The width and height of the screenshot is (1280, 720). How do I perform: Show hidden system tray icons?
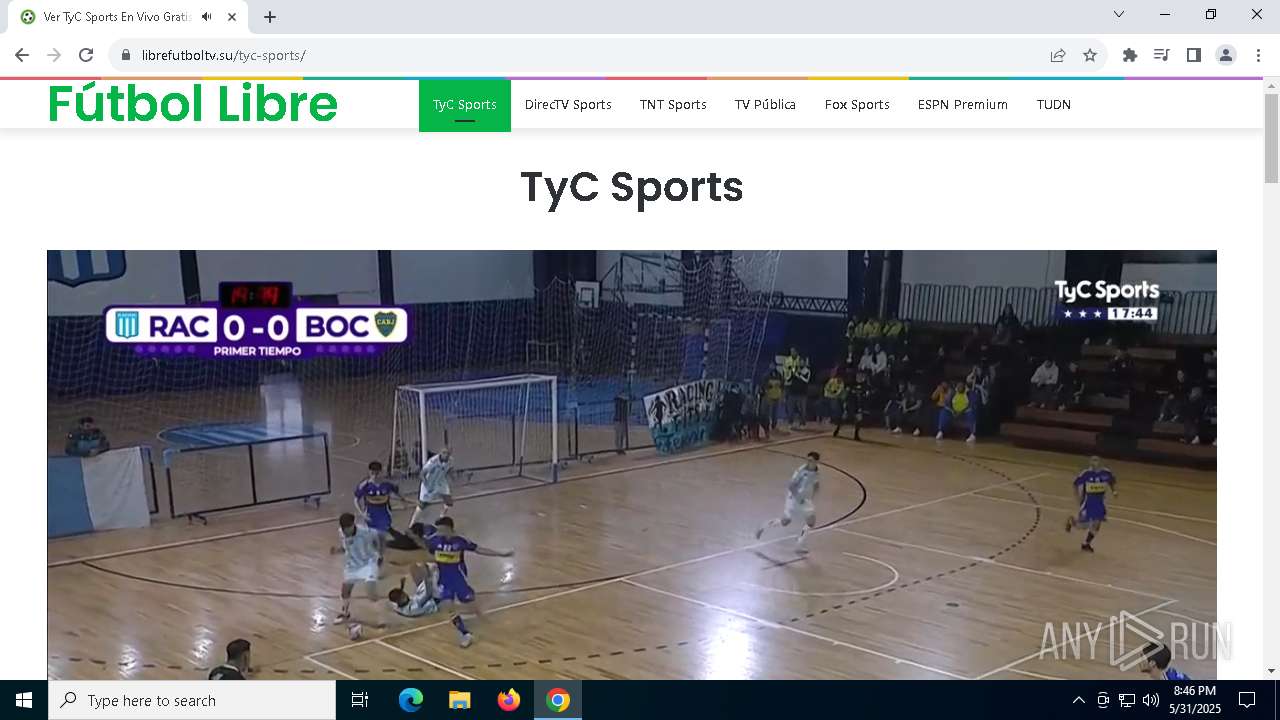(1078, 700)
